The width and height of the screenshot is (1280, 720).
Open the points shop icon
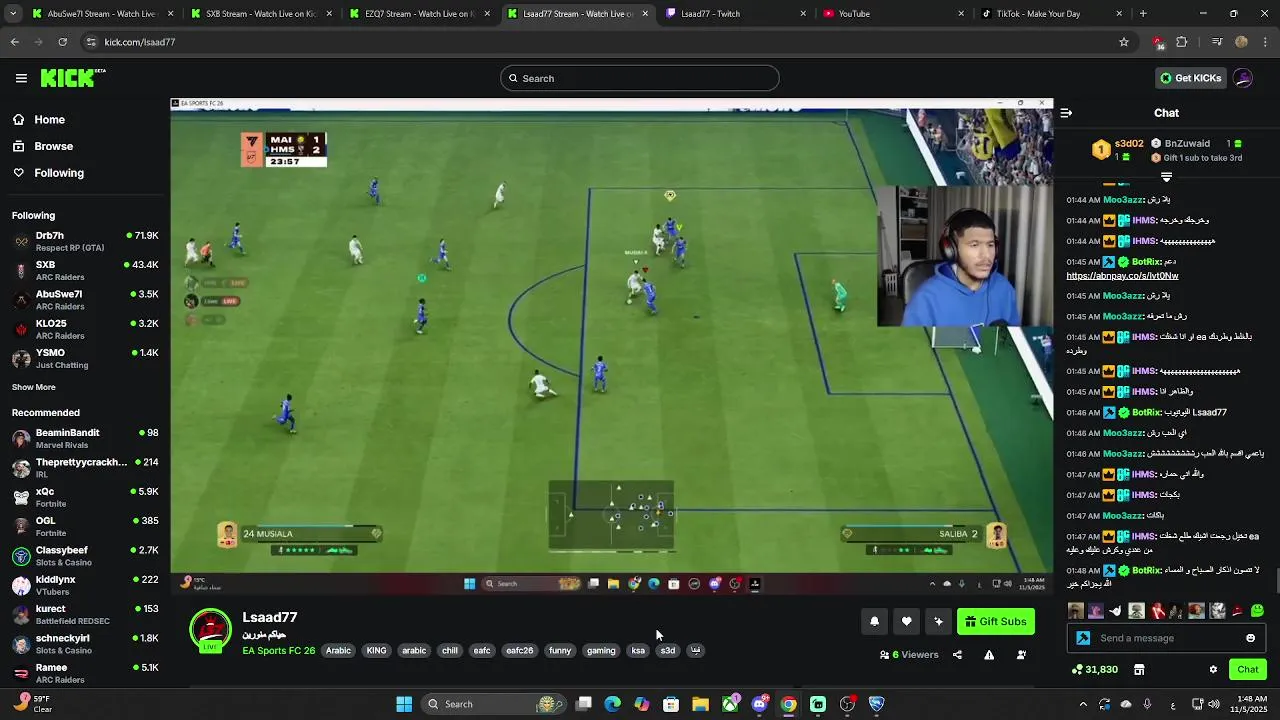1138,670
